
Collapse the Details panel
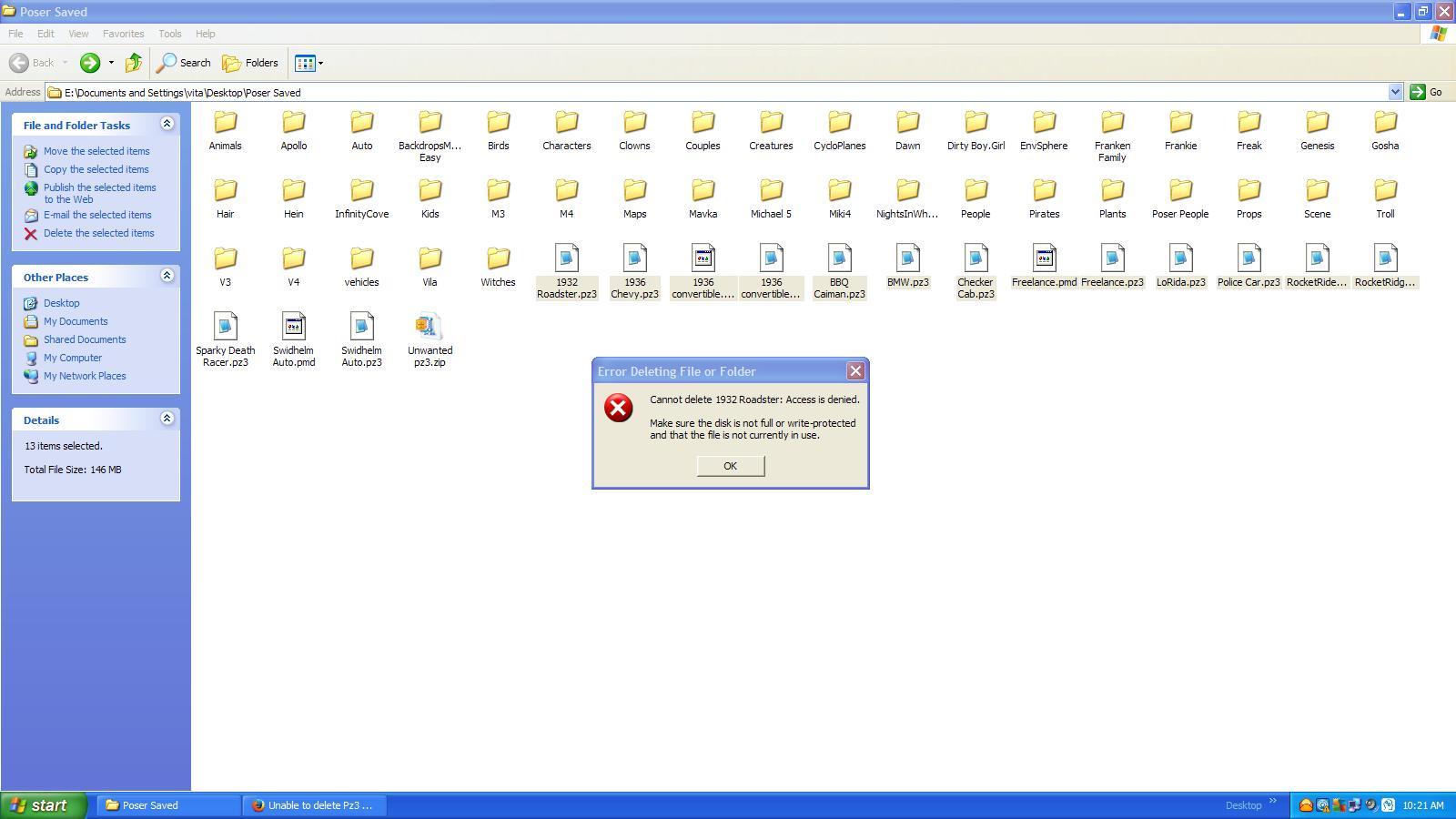click(x=167, y=419)
